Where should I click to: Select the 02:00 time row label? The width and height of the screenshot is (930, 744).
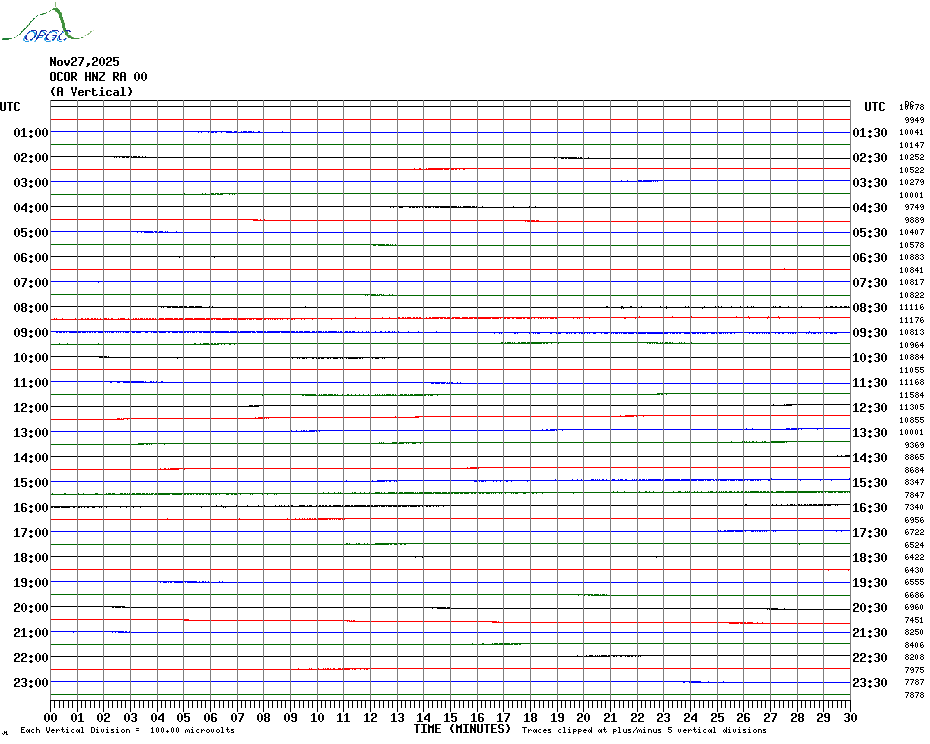(31, 157)
